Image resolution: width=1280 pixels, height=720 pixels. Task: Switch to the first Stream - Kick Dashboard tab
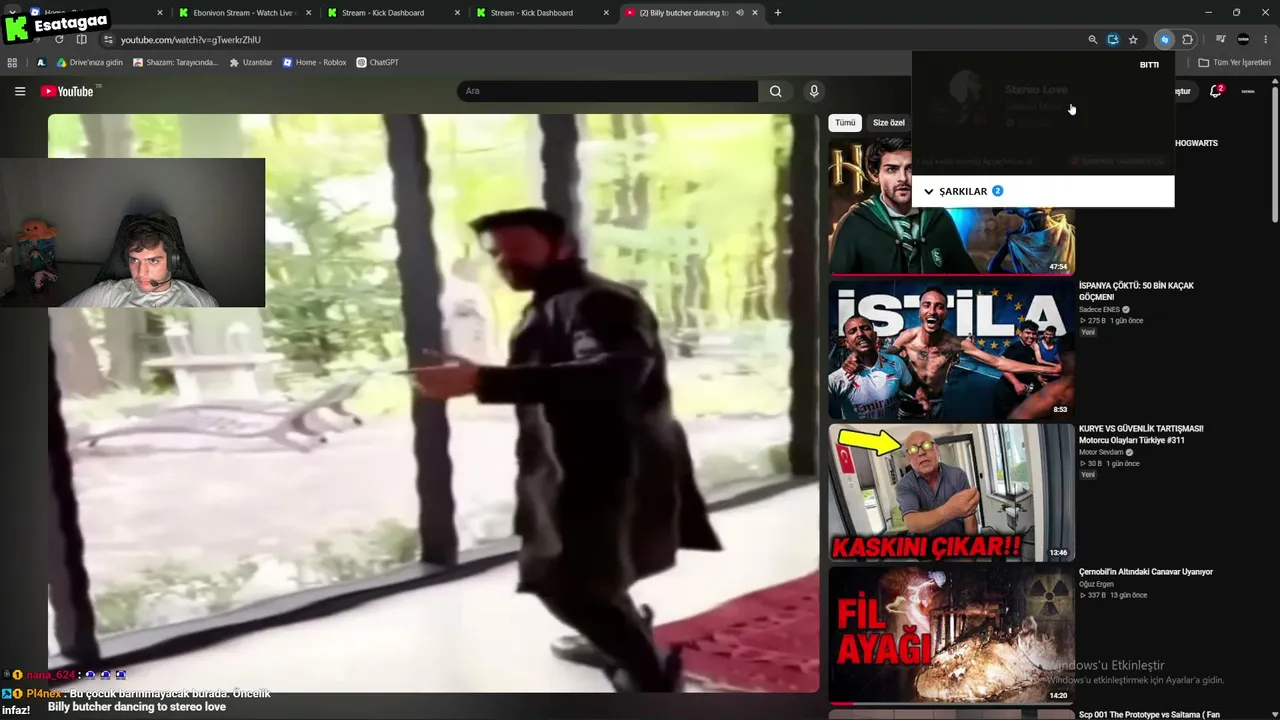click(394, 13)
